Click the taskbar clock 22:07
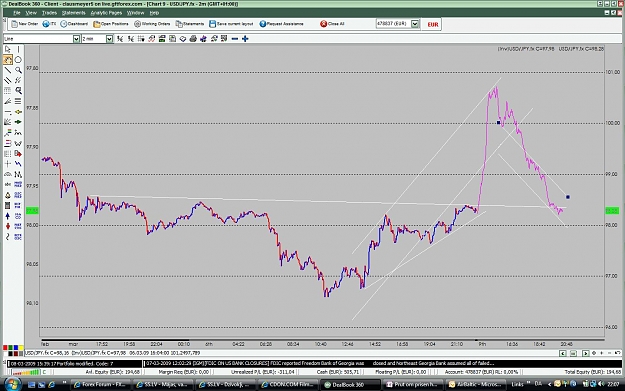Image resolution: width=625 pixels, height=391 pixels. pos(613,384)
